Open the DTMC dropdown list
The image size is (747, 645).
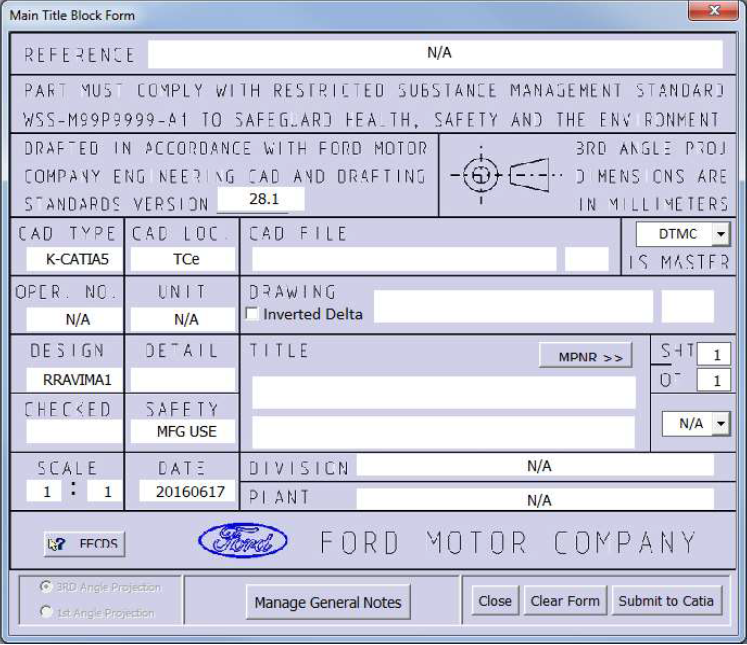coord(721,234)
